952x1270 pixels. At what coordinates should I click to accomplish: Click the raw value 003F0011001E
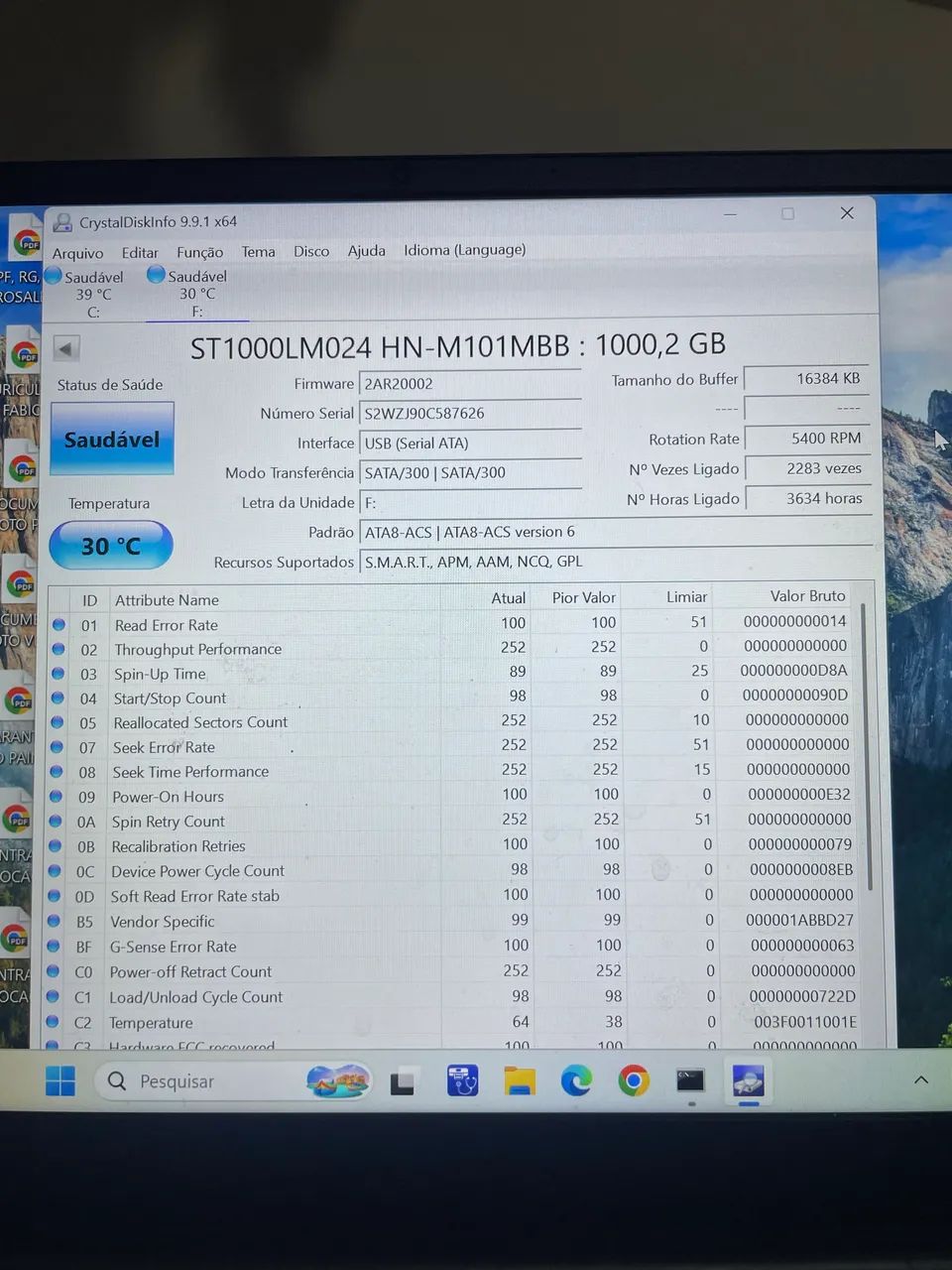[805, 1021]
